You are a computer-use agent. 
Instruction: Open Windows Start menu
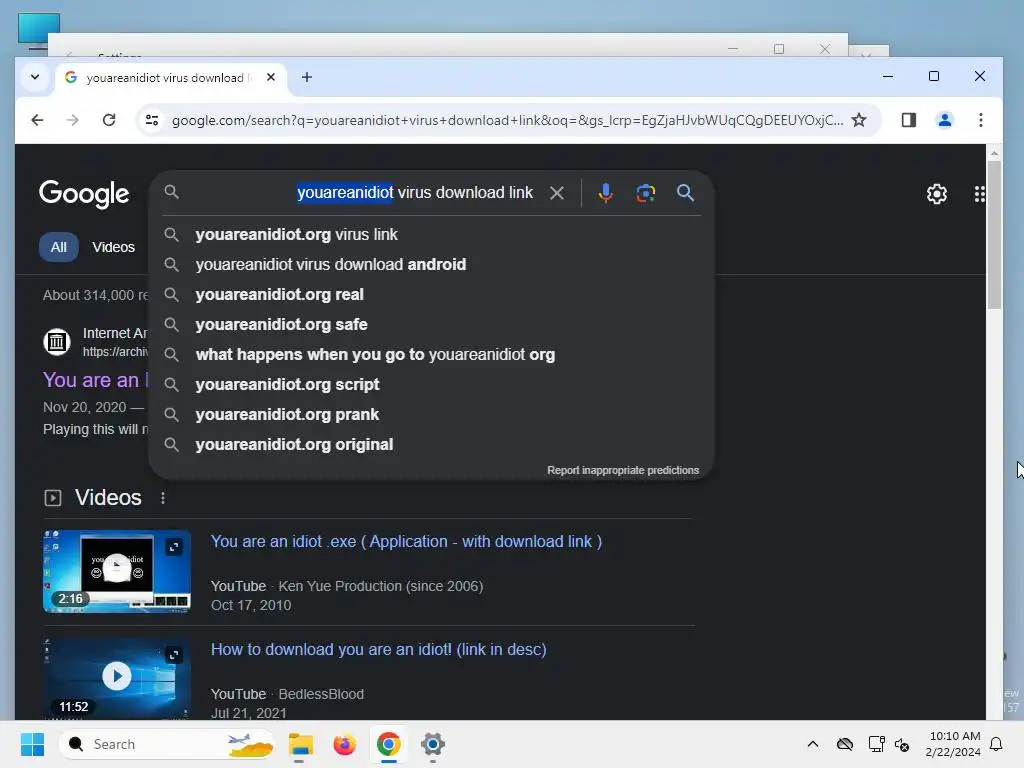pos(32,744)
